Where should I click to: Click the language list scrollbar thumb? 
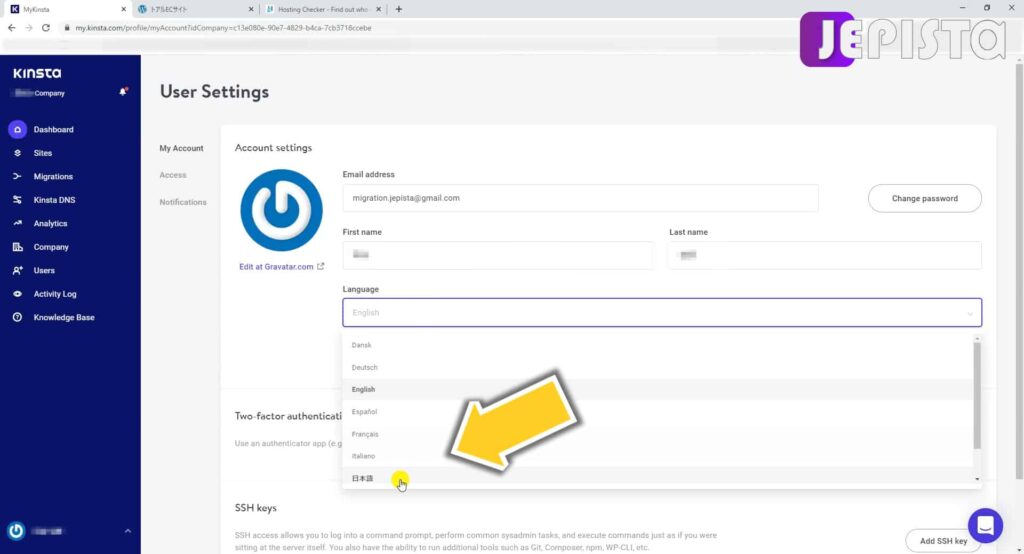(x=977, y=395)
